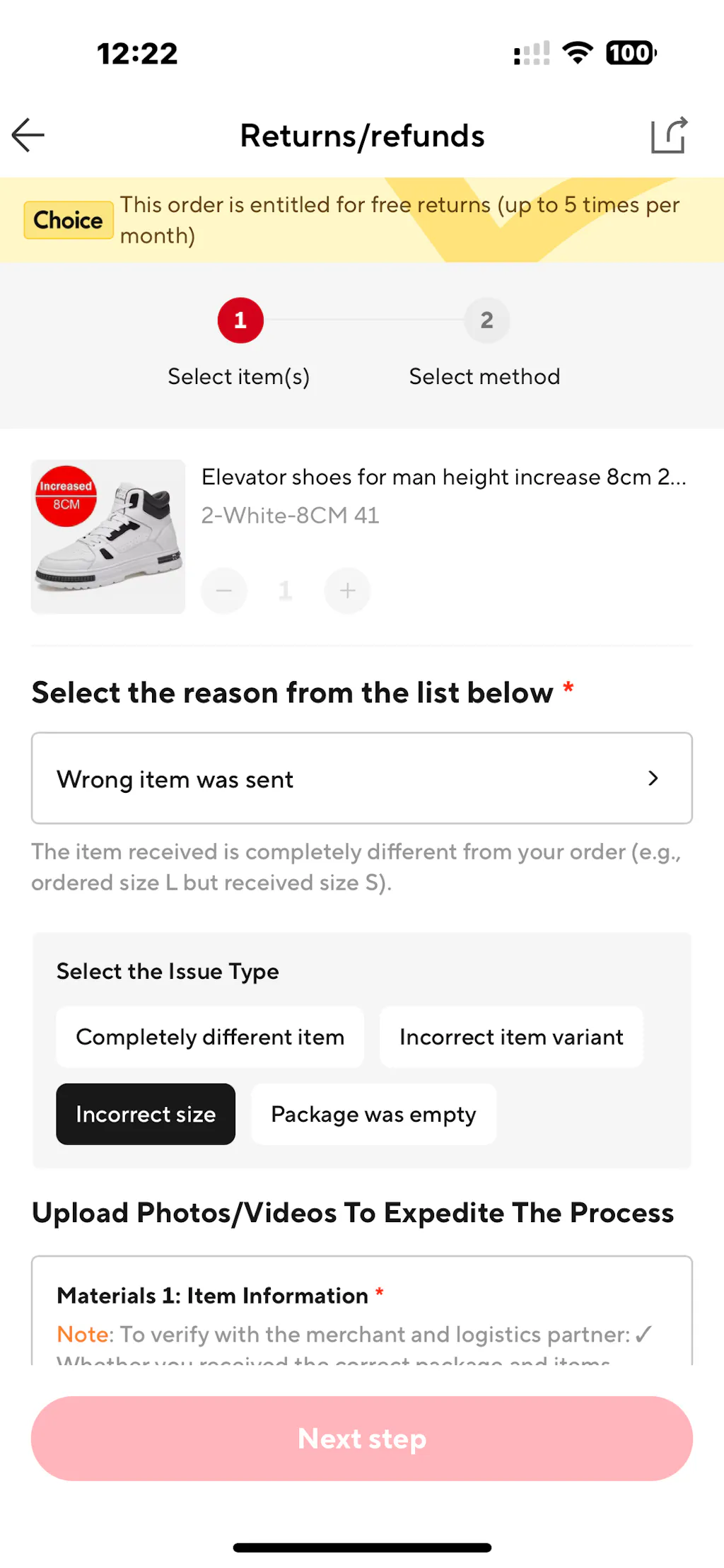The width and height of the screenshot is (724, 1568).
Task: Tap the battery indicator icon
Action: (x=631, y=53)
